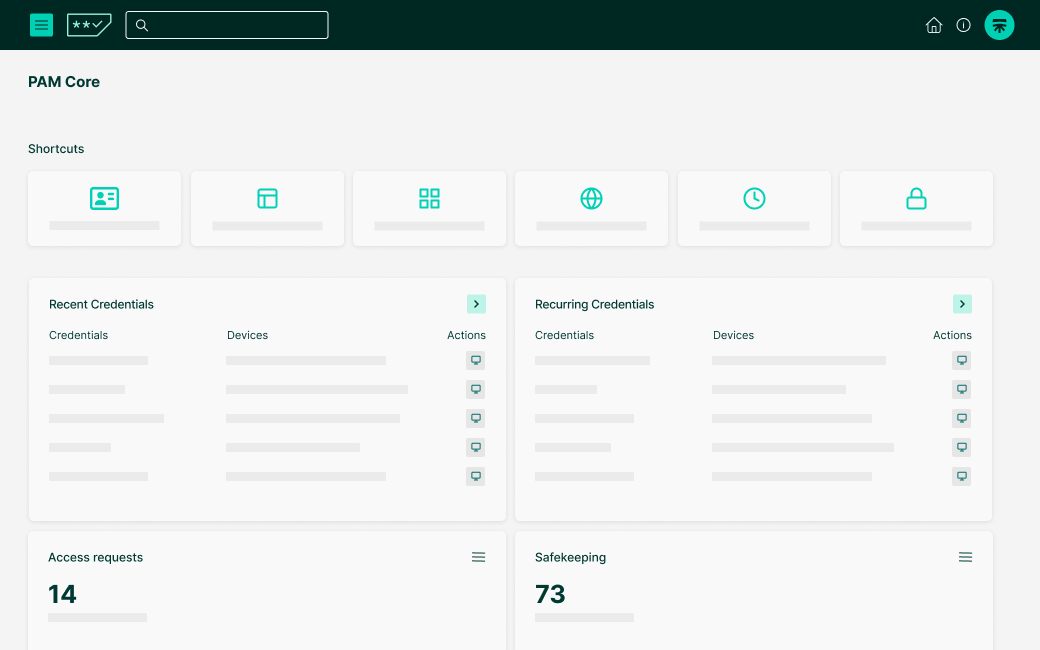Click the top search input field
1040x650 pixels.
click(227, 25)
